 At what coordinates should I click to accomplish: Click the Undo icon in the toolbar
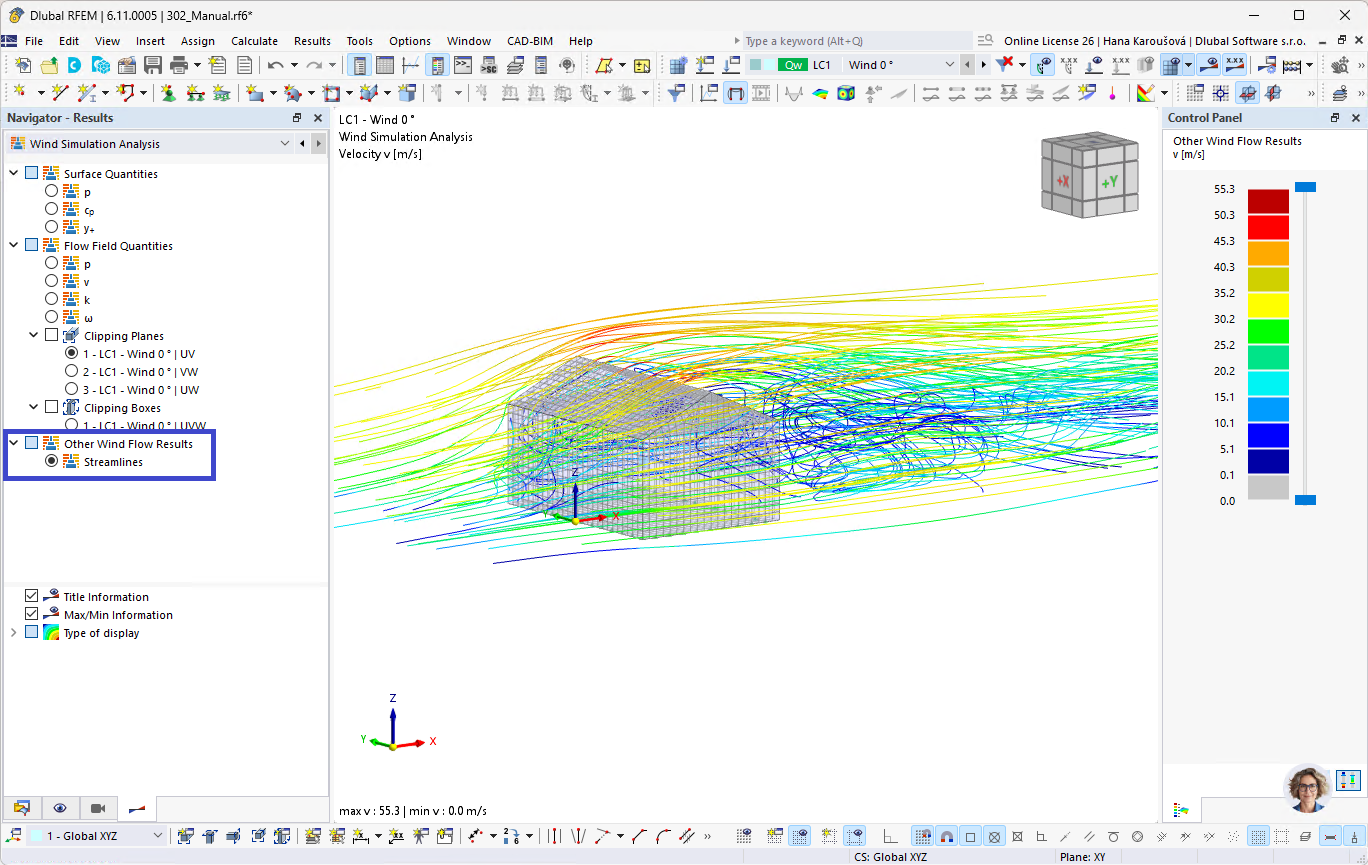tap(275, 64)
